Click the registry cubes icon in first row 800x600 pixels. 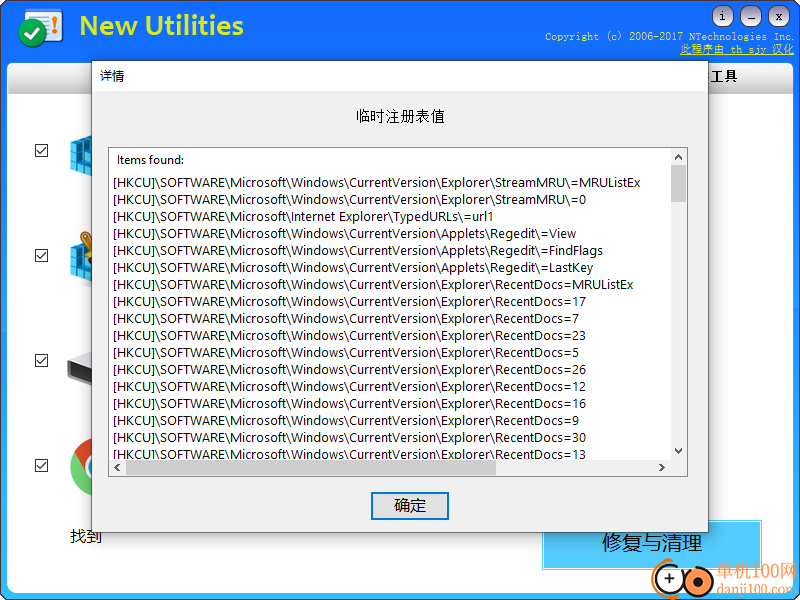point(81,156)
